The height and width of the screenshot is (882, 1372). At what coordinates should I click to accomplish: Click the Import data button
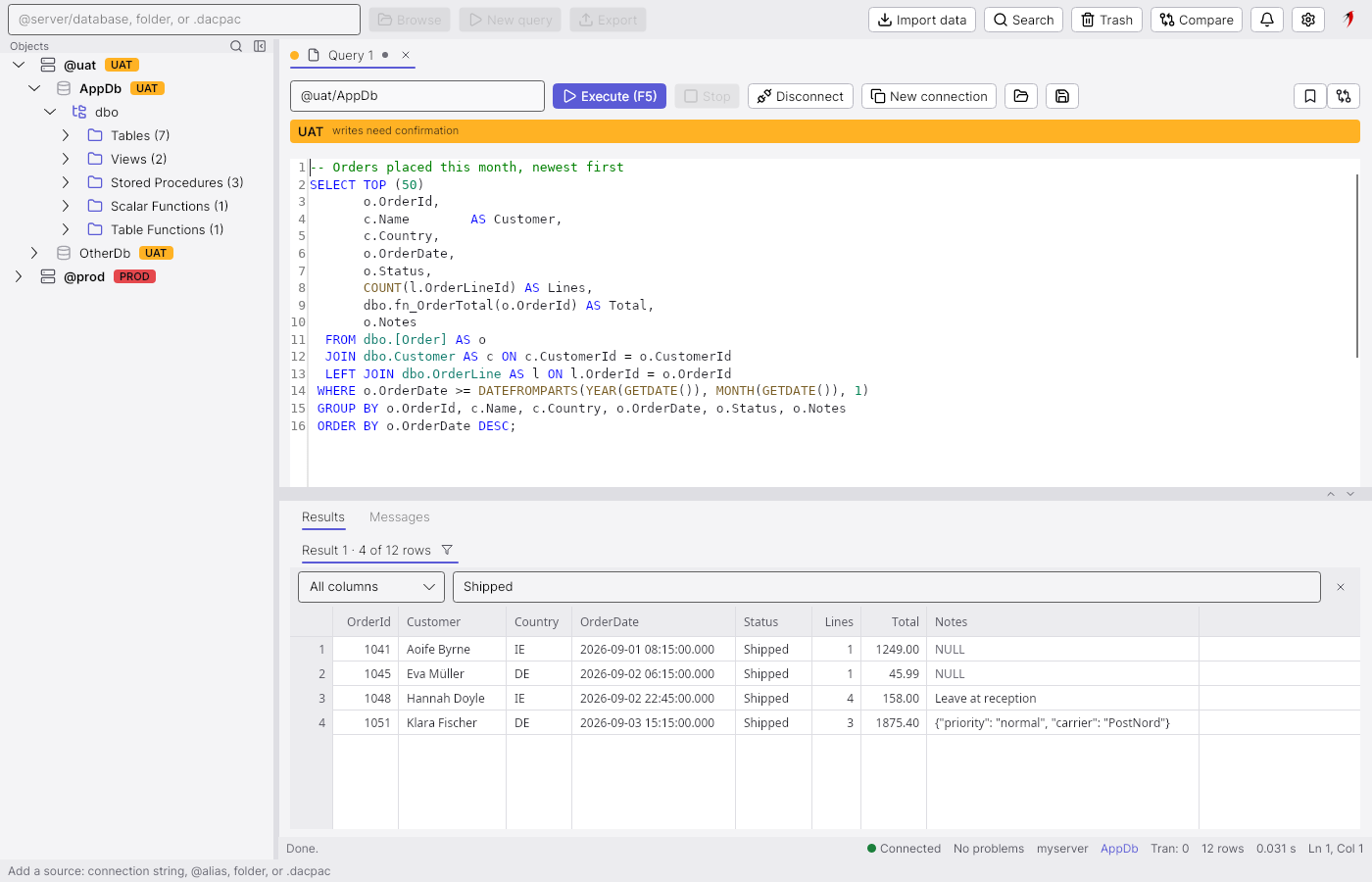coord(922,20)
